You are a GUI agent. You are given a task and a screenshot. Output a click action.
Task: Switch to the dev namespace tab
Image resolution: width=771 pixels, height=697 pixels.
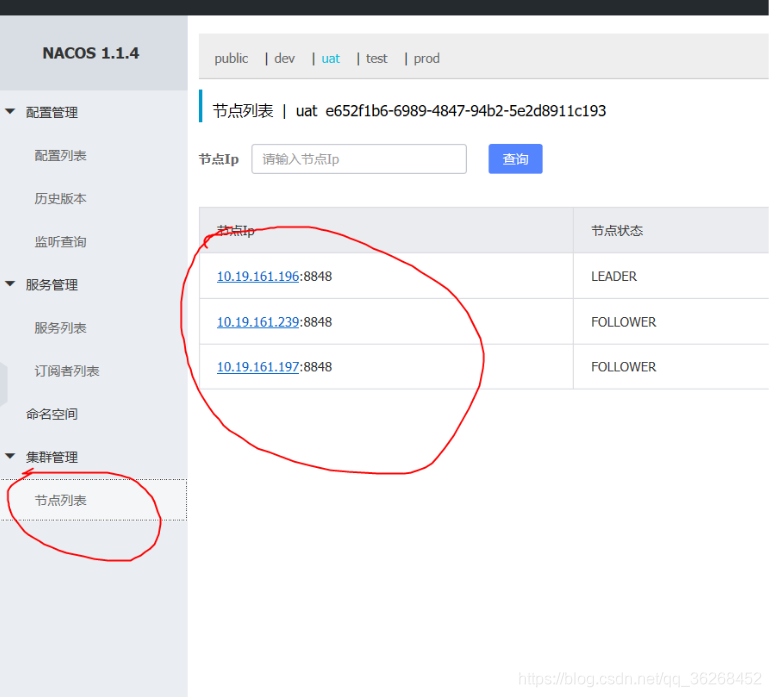pos(285,58)
